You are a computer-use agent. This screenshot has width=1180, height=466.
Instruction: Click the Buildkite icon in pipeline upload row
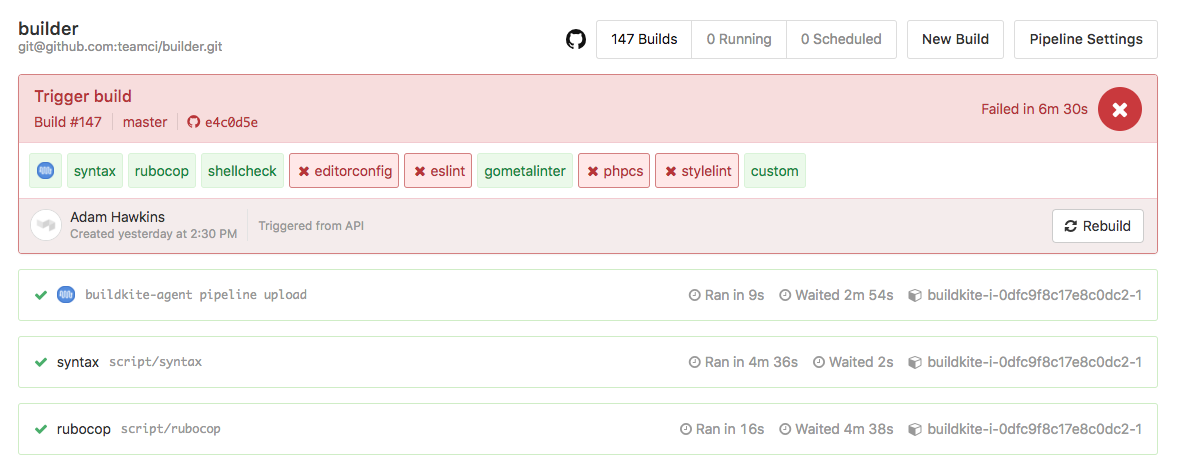coord(67,295)
